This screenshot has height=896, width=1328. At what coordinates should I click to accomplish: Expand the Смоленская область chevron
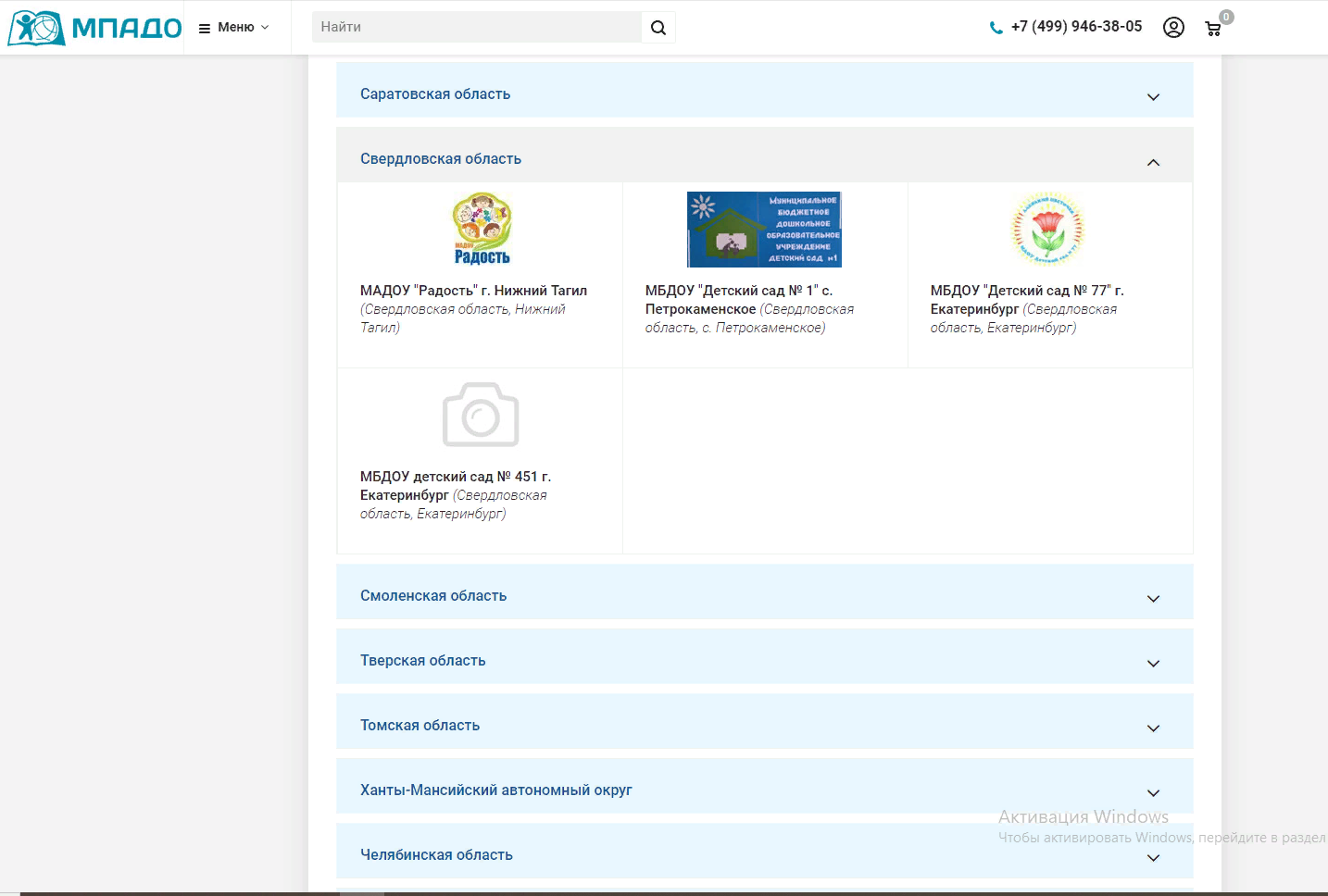click(x=1153, y=598)
